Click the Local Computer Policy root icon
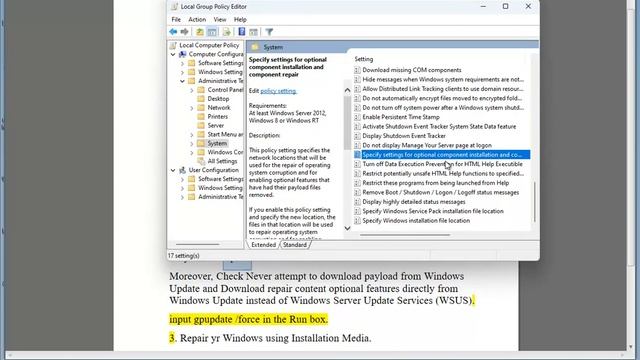 [x=173, y=45]
